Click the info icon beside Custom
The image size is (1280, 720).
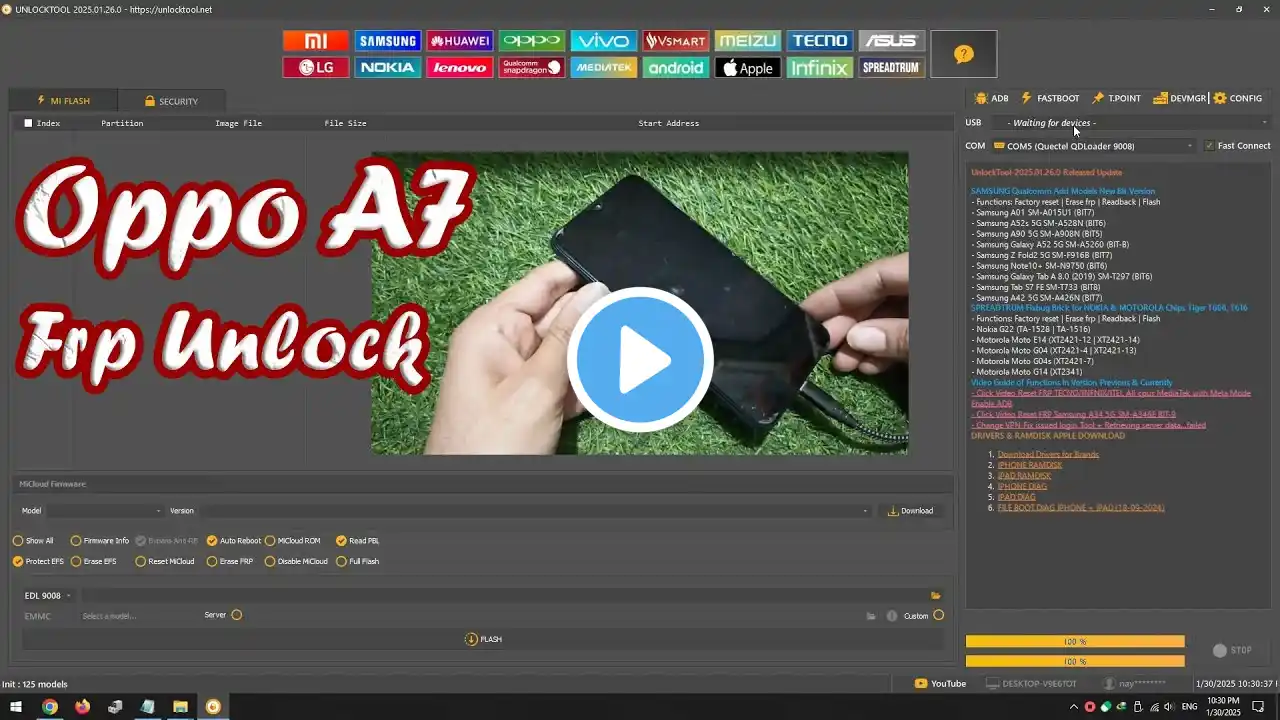(891, 616)
